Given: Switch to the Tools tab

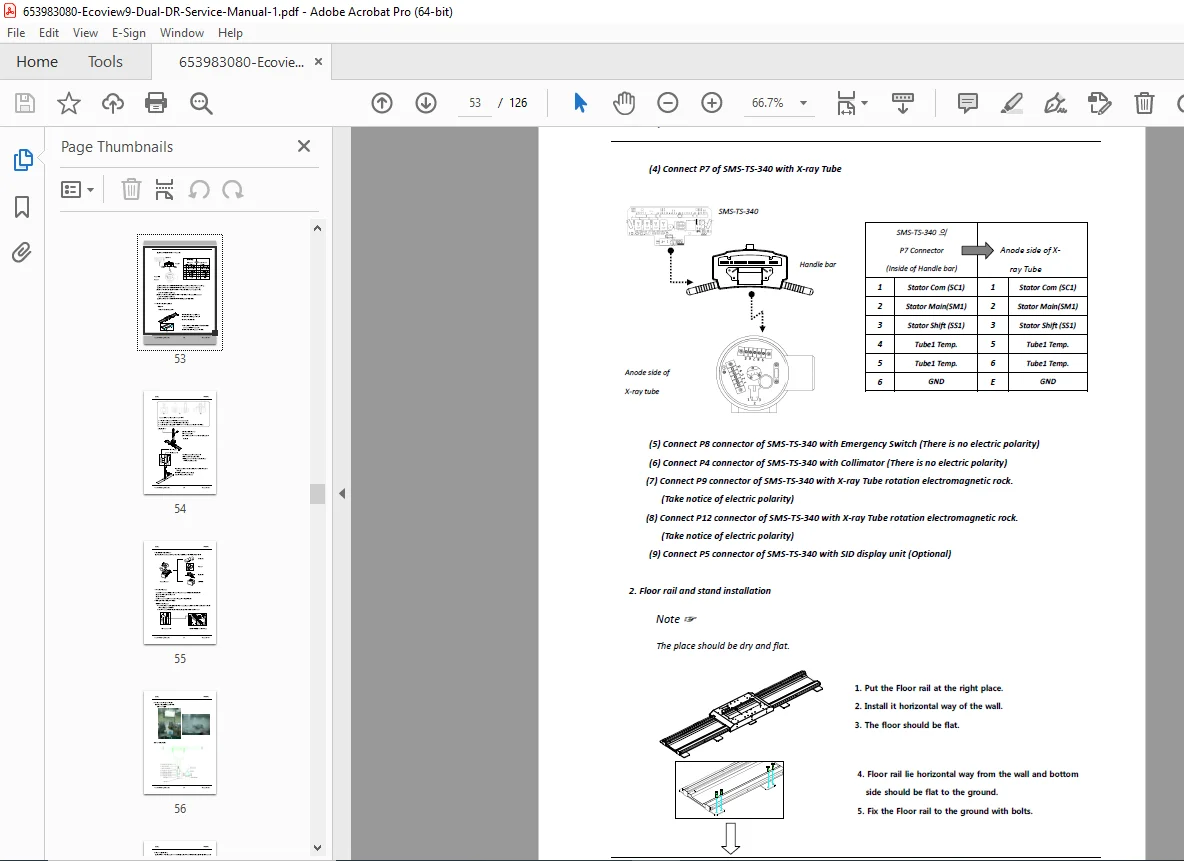Looking at the screenshot, I should (x=105, y=62).
